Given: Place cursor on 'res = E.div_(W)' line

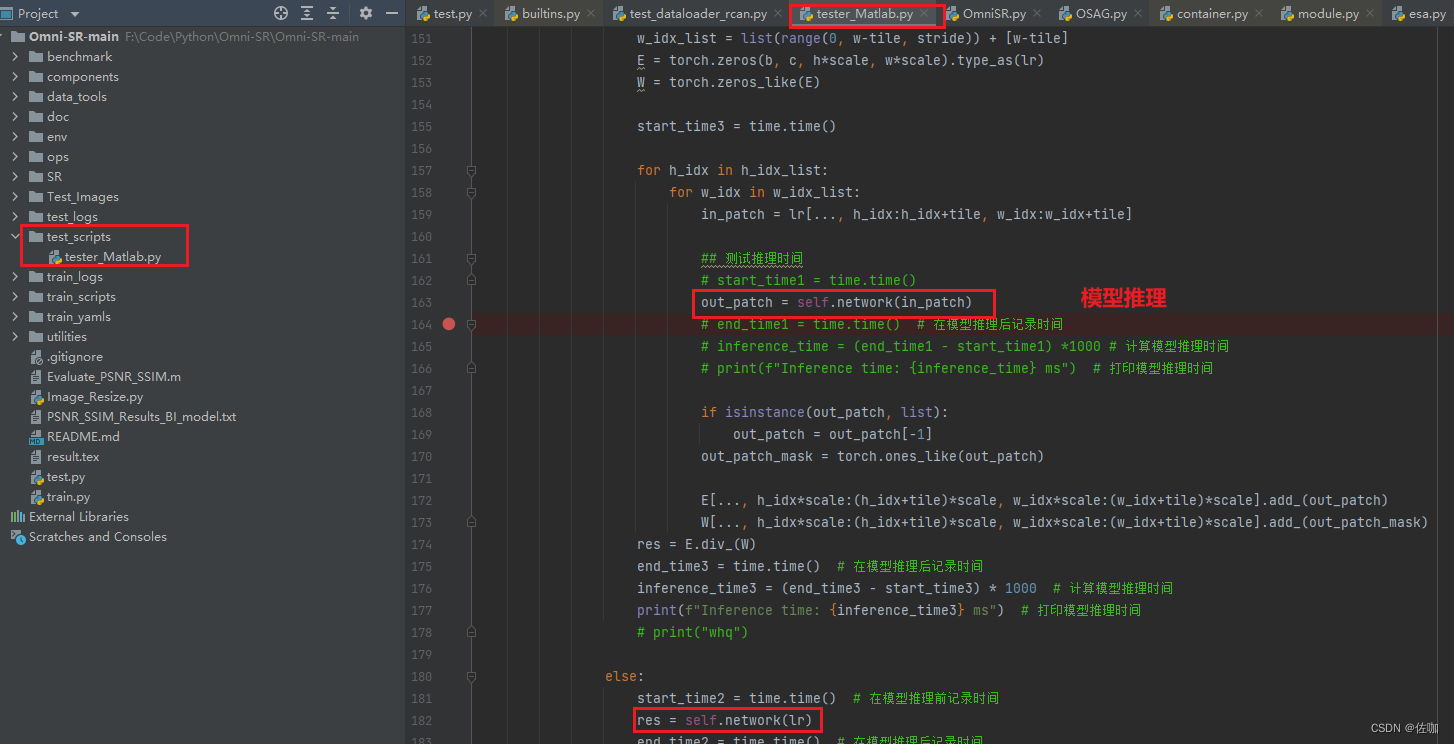Looking at the screenshot, I should click(697, 544).
